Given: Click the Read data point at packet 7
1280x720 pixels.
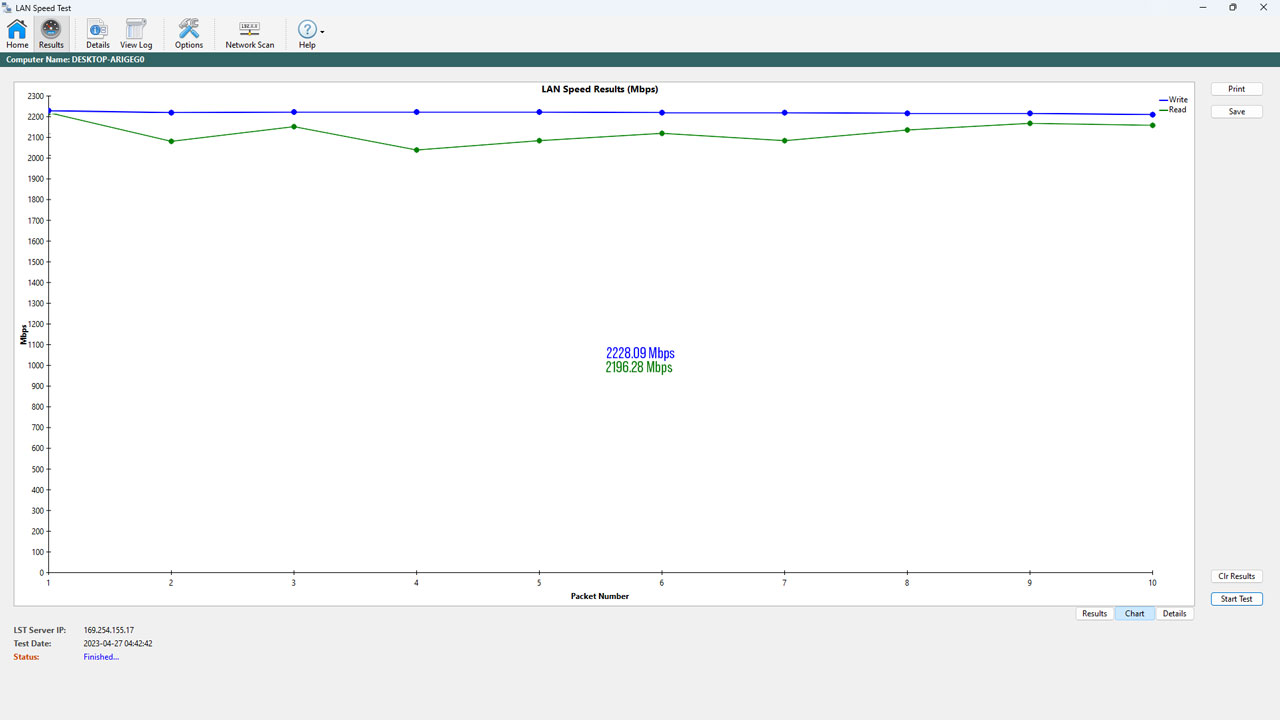Looking at the screenshot, I should (785, 141).
